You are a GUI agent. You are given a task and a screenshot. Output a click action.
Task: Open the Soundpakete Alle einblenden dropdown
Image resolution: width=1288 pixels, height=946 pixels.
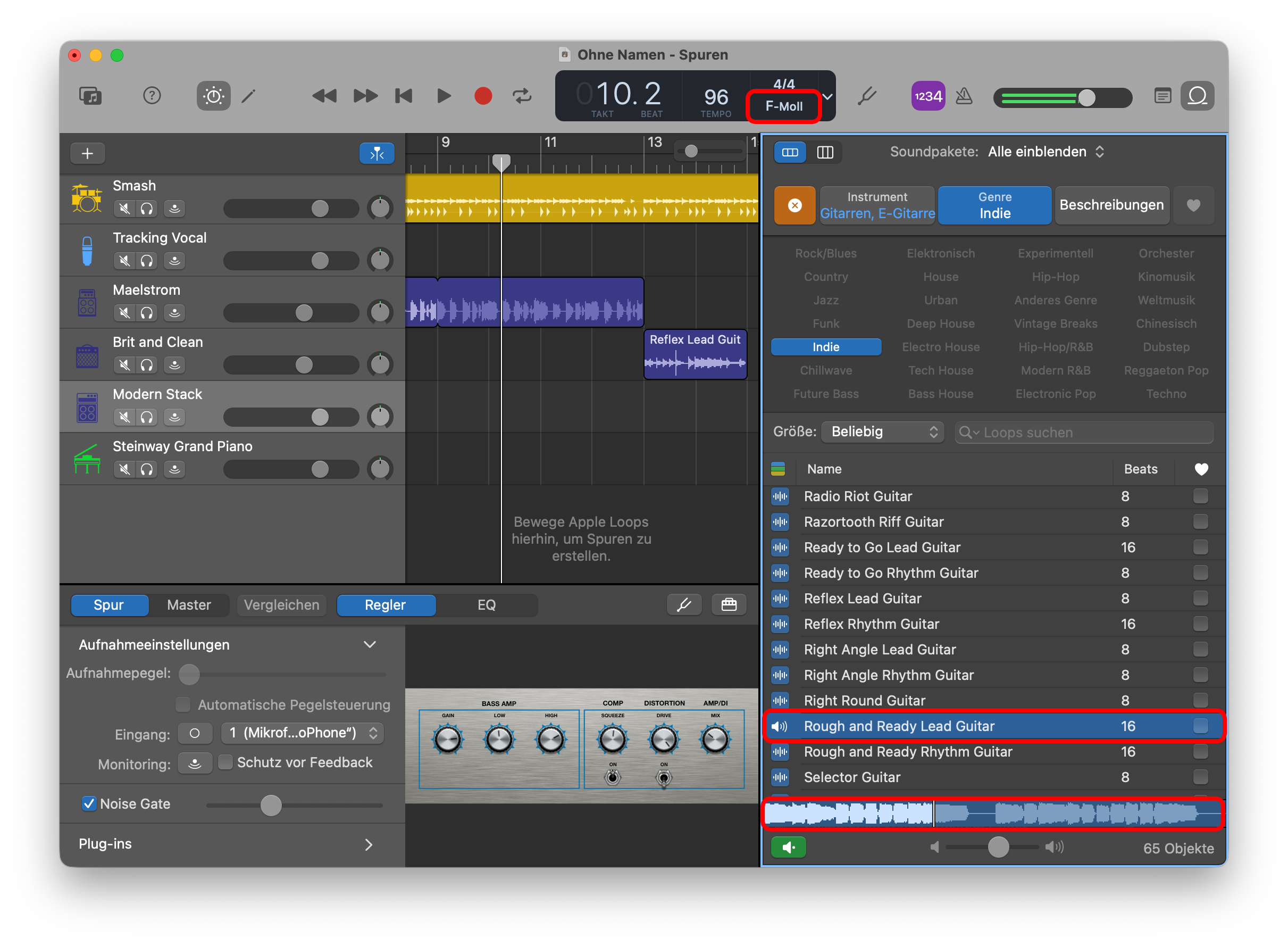click(1045, 152)
